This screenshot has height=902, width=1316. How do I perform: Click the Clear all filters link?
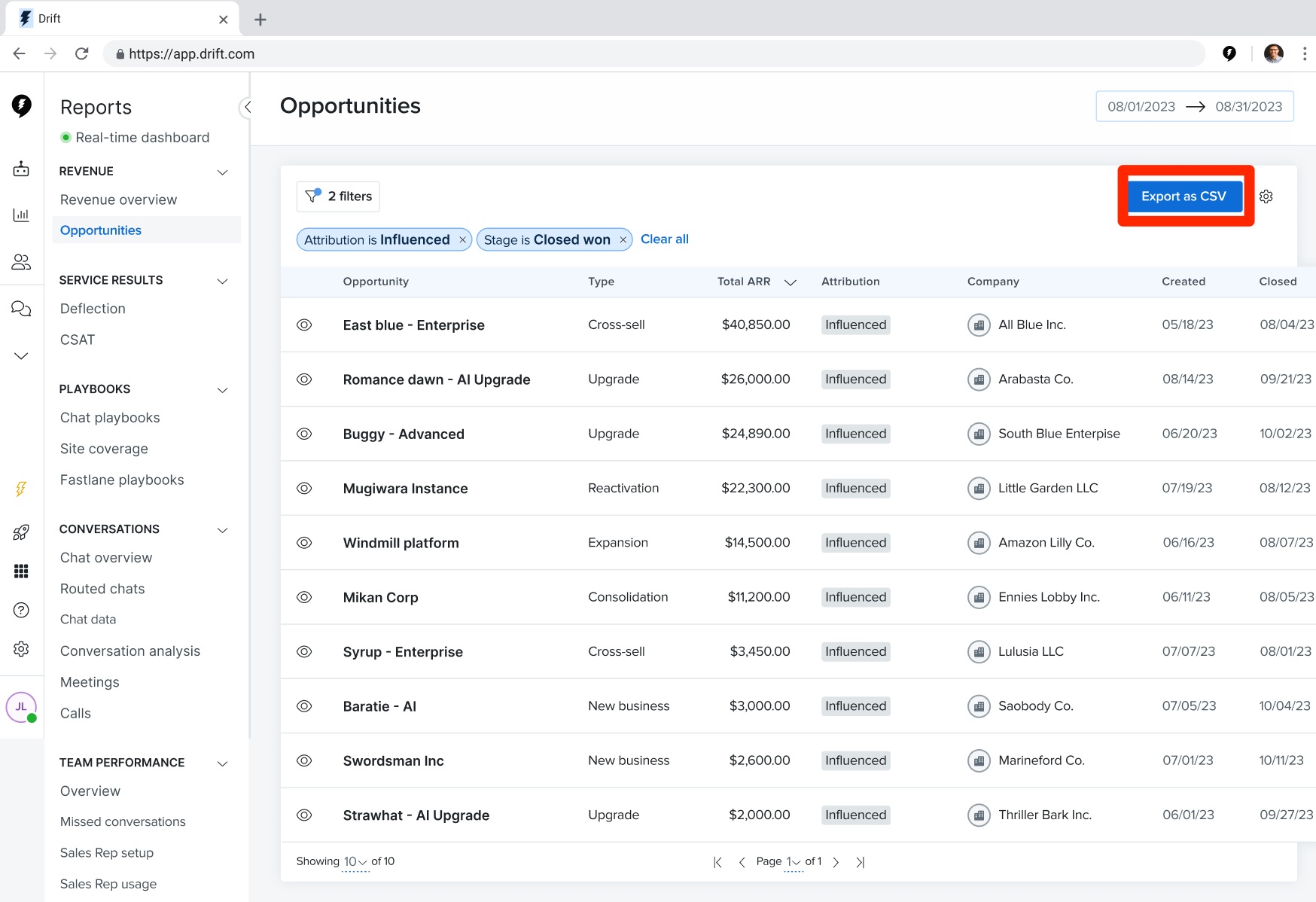click(x=665, y=239)
